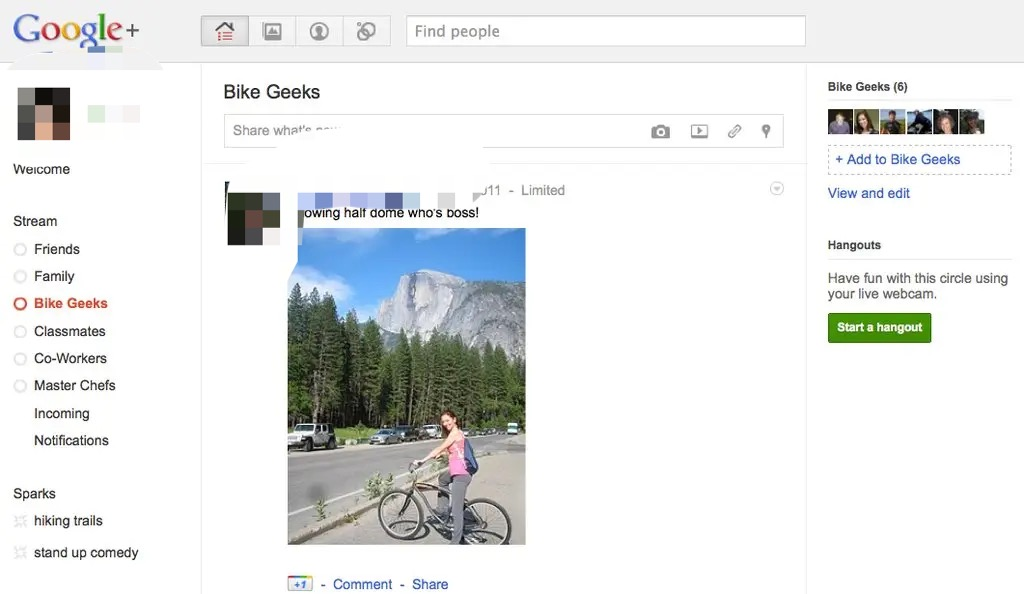Viewport: 1024px width, 594px height.
Task: Open the Profile icon in top bar
Action: [319, 31]
